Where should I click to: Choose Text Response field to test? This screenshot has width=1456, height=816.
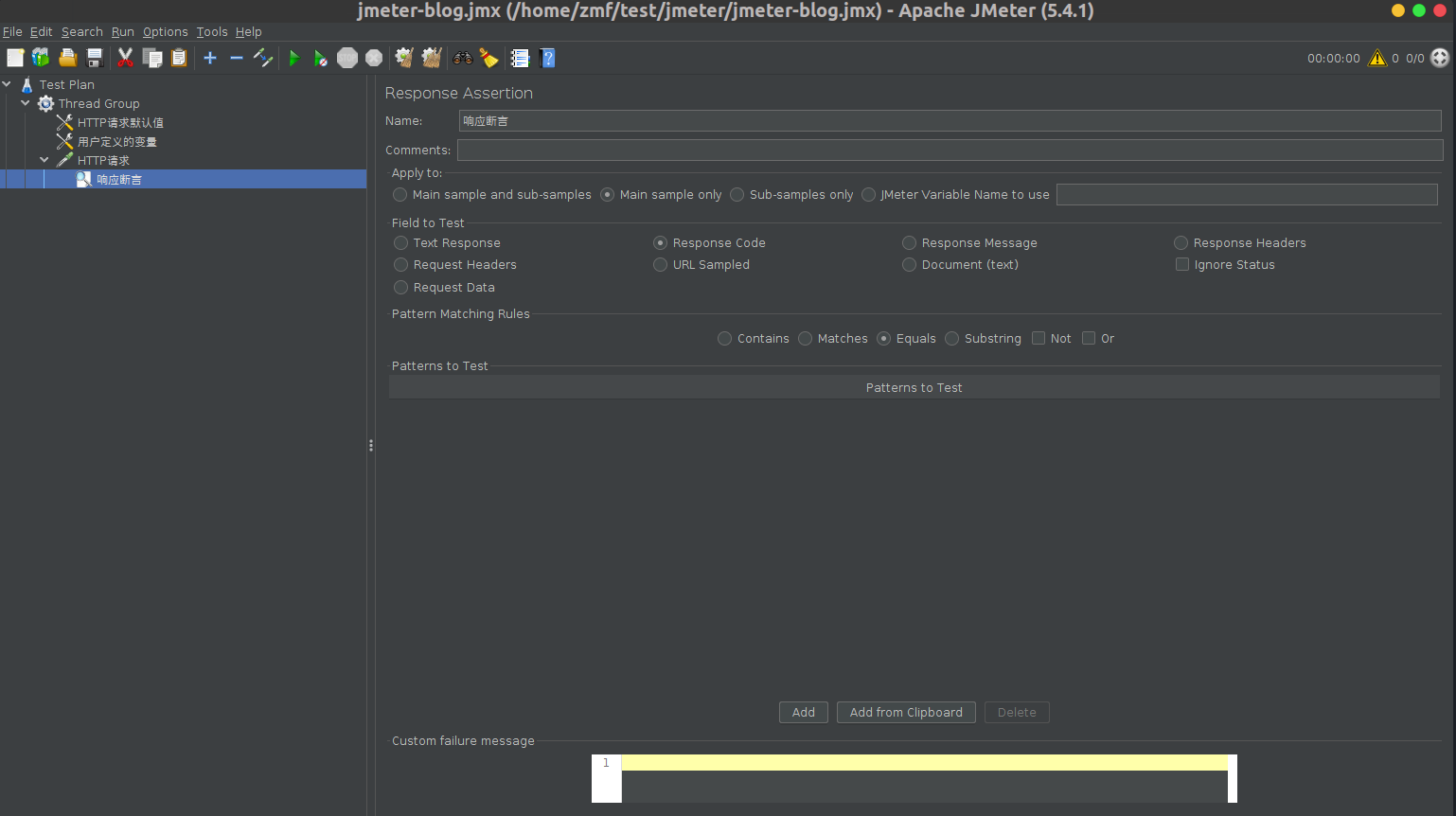tap(448, 243)
